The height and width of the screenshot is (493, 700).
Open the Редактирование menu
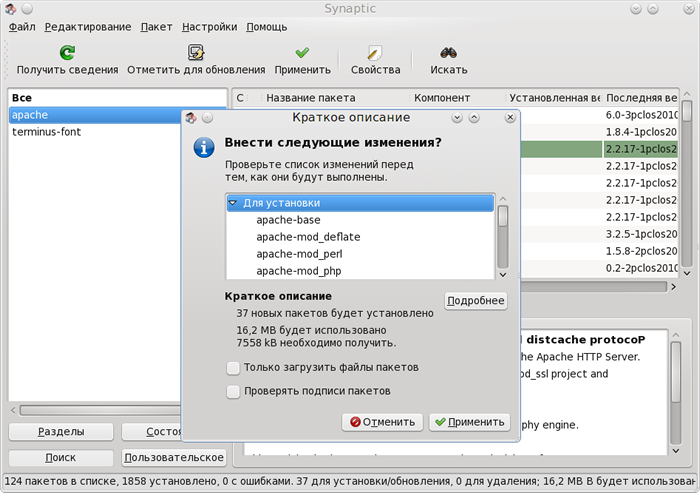pyautogui.click(x=88, y=27)
